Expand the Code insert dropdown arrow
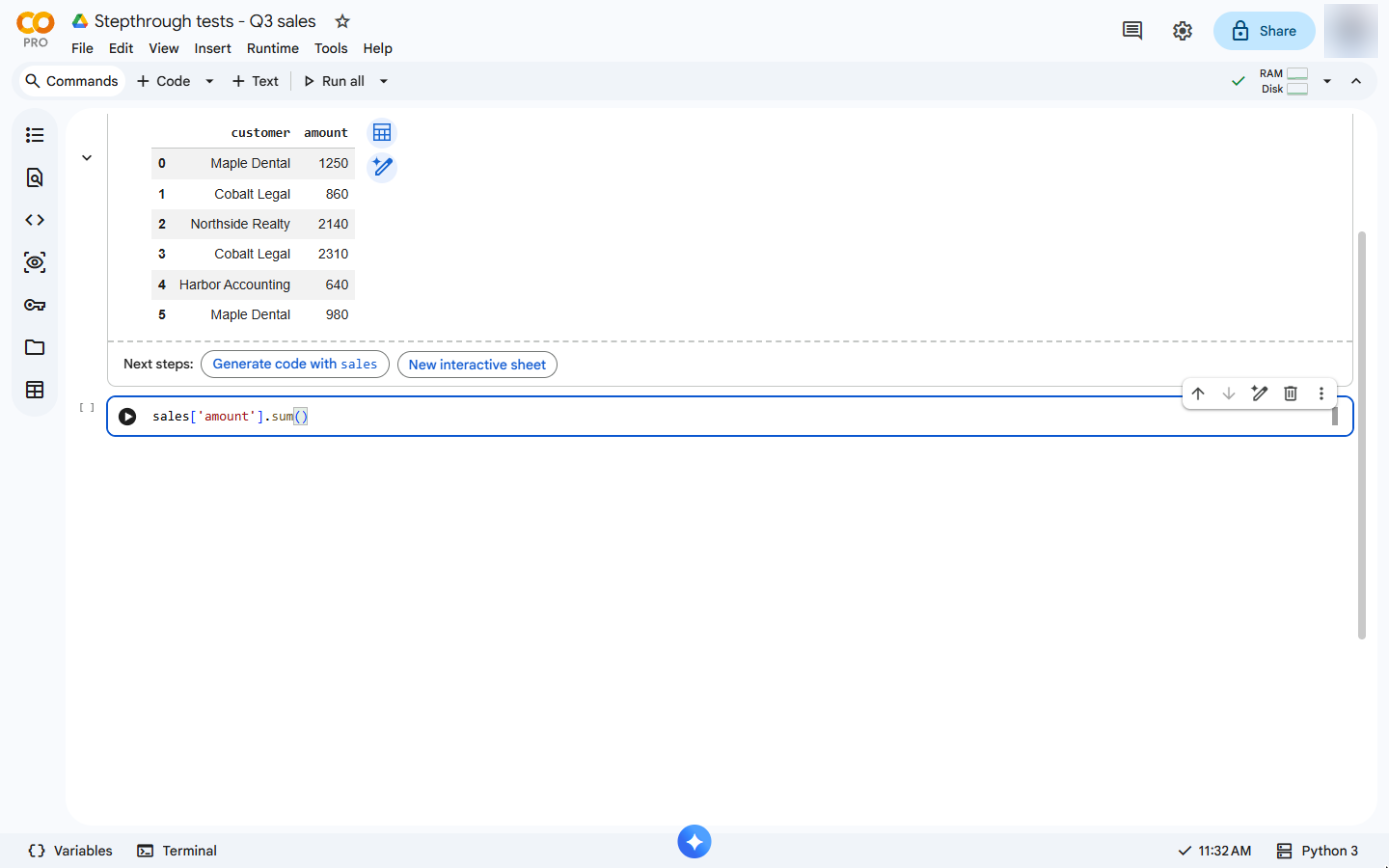This screenshot has width=1389, height=868. point(210,81)
